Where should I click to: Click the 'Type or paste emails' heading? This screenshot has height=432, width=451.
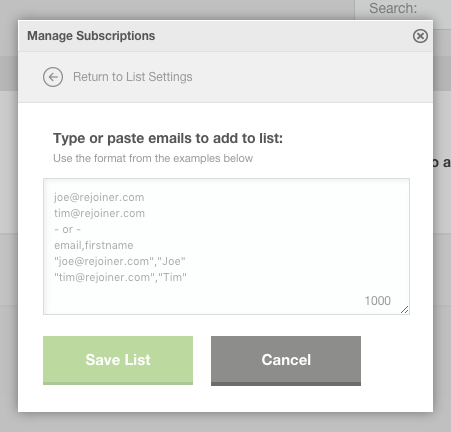point(168,138)
